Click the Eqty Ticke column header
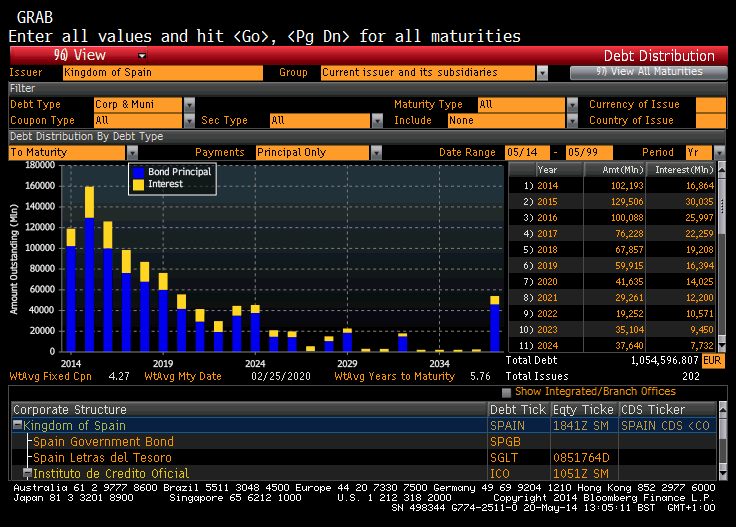Image resolution: width=736 pixels, height=527 pixels. pyautogui.click(x=583, y=410)
